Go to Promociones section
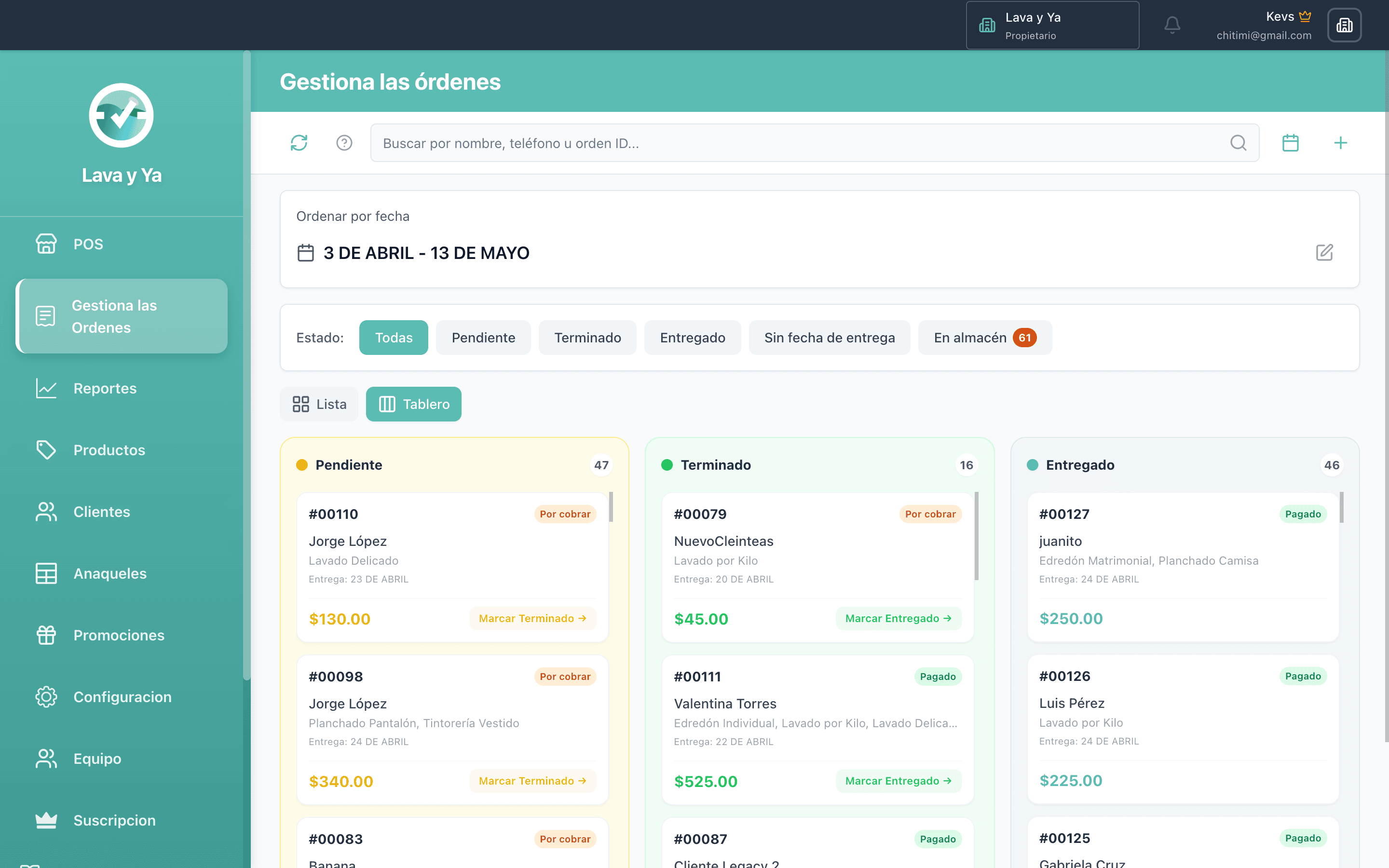 122,635
